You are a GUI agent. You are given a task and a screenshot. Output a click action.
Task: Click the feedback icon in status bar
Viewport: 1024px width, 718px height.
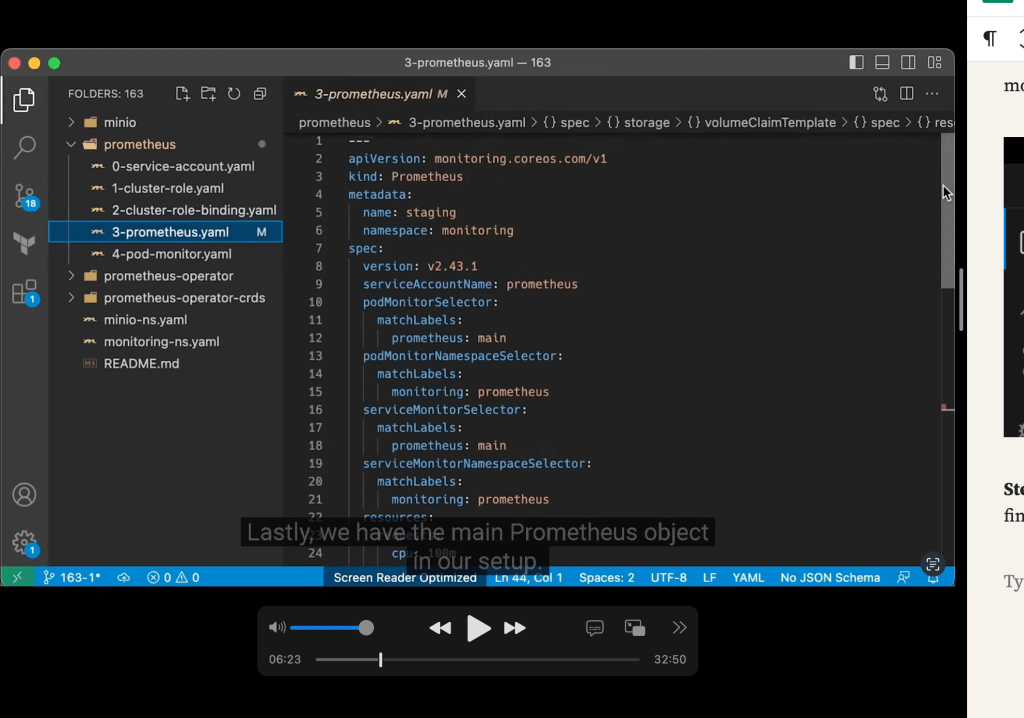(903, 577)
